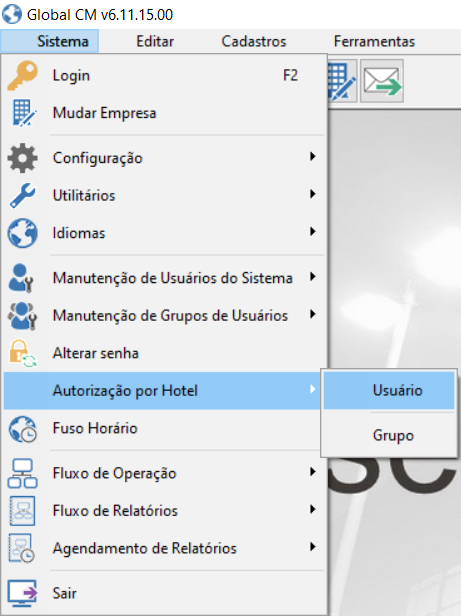Select Alterar senha entry
This screenshot has height=616, width=461.
(164, 353)
